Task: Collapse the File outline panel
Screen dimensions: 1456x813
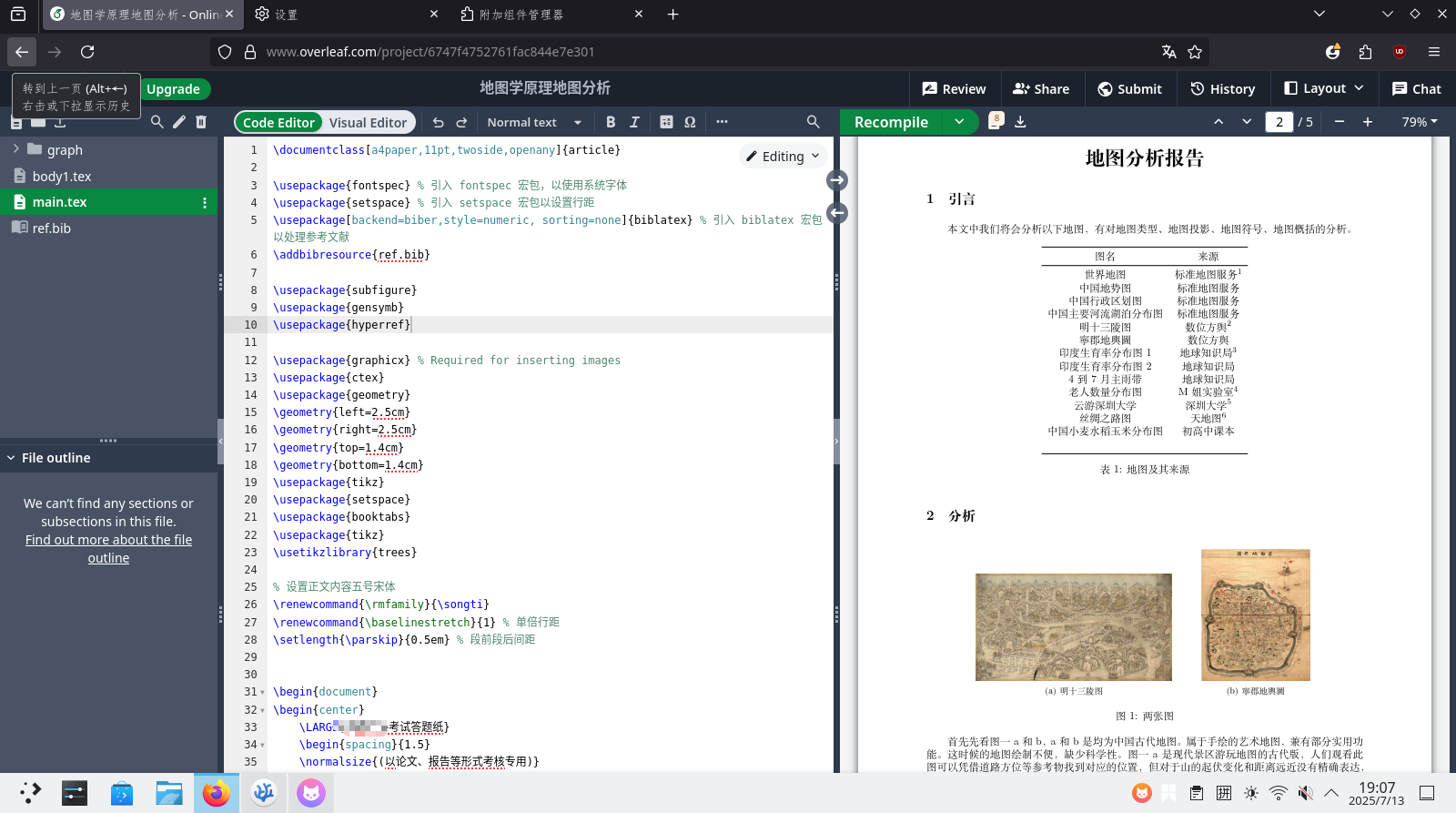Action: click(x=12, y=458)
